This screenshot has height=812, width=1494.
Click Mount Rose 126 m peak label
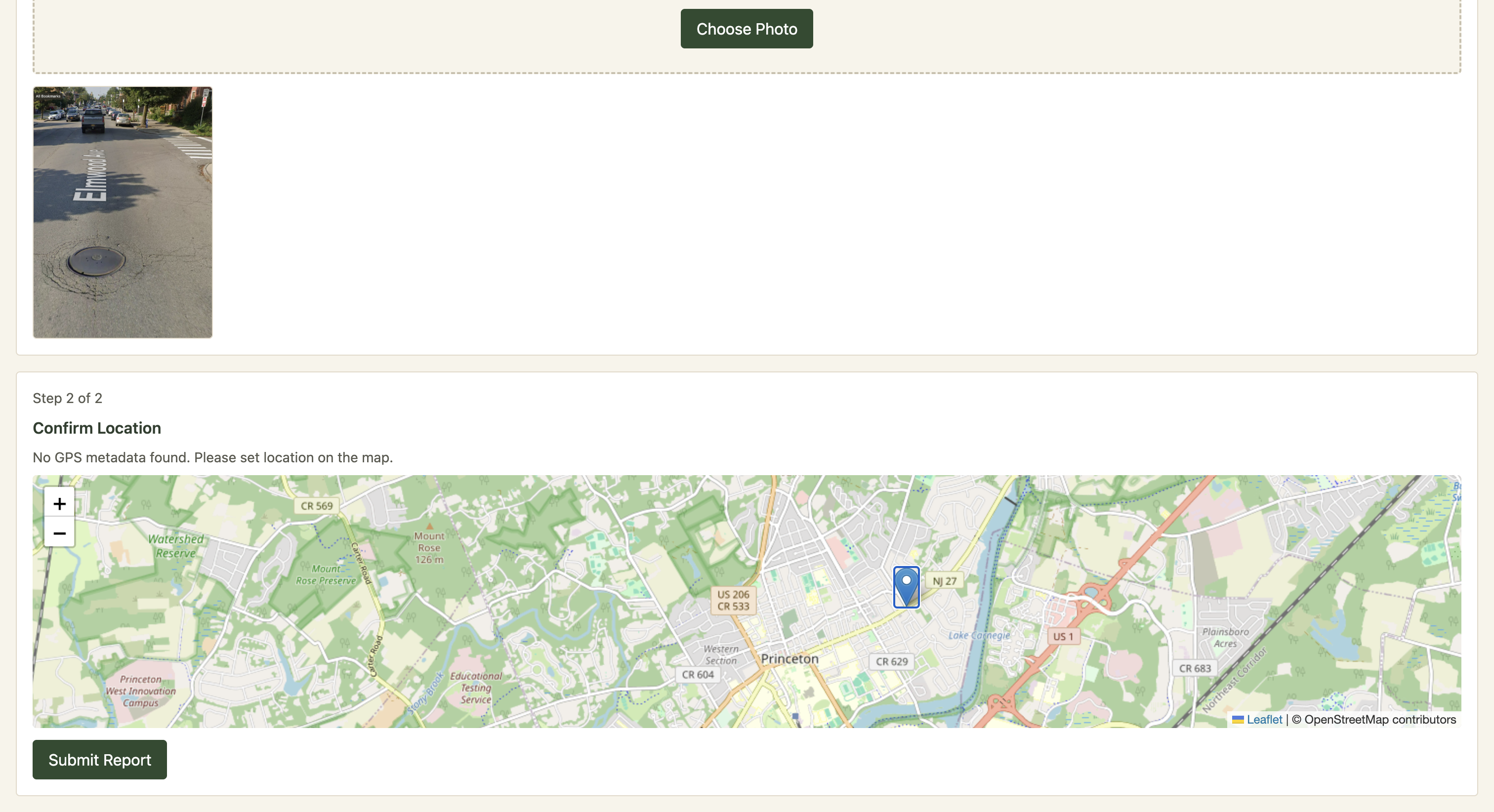point(429,548)
